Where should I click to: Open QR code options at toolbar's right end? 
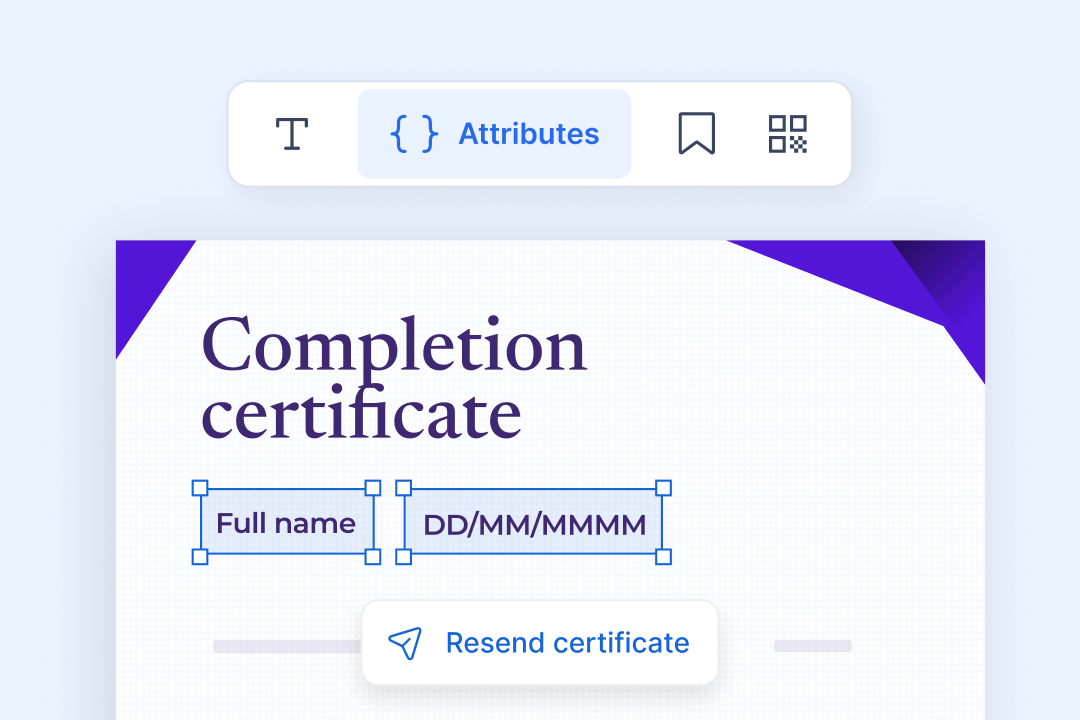point(787,133)
